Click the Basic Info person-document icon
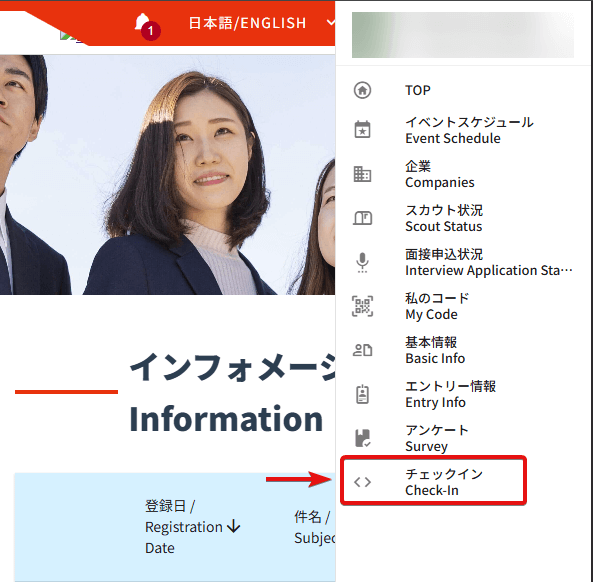Image resolution: width=593 pixels, height=582 pixels. pos(362,350)
